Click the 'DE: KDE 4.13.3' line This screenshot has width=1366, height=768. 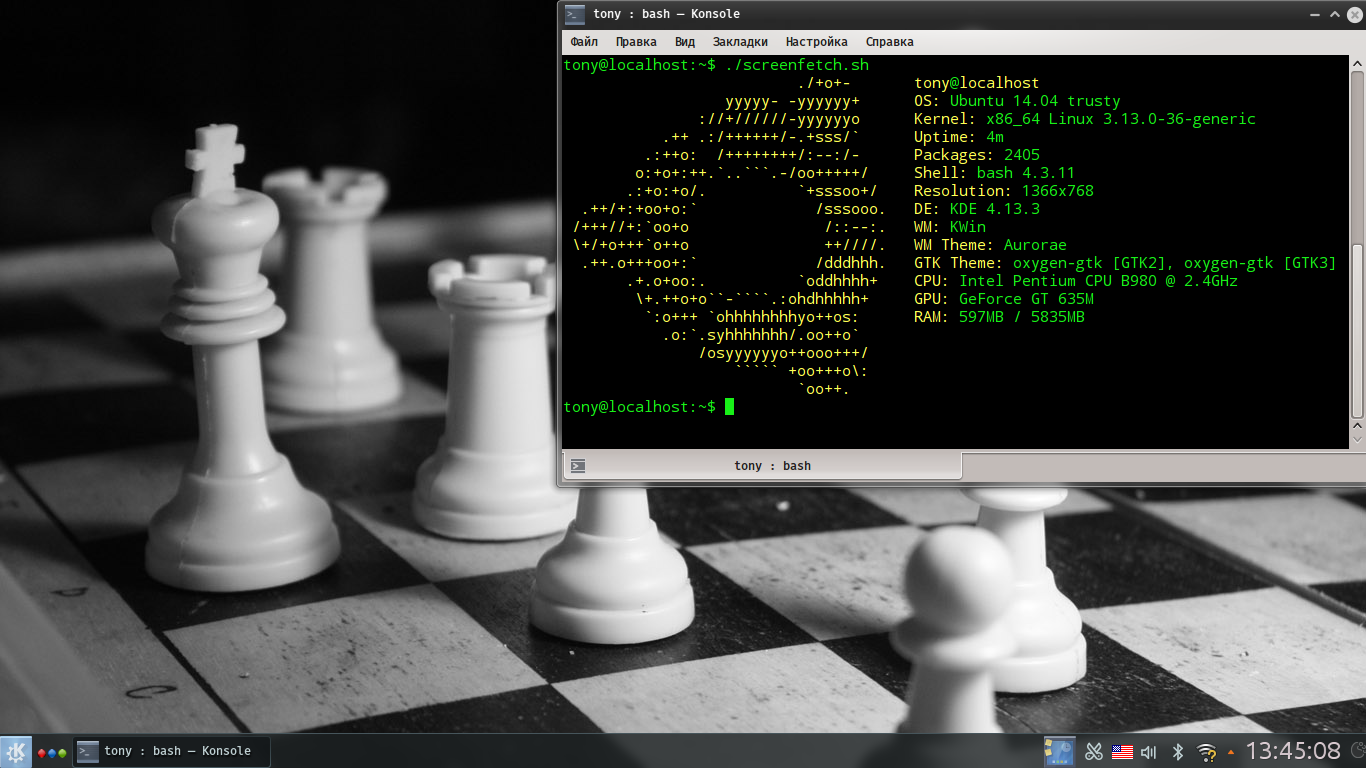click(977, 209)
